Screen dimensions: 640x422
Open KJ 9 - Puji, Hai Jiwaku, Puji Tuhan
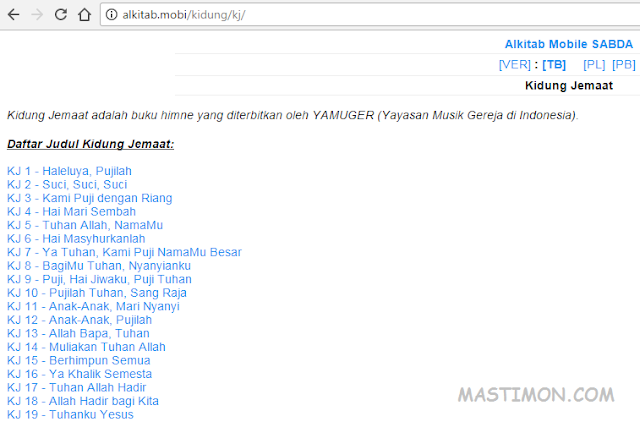pyautogui.click(x=99, y=279)
